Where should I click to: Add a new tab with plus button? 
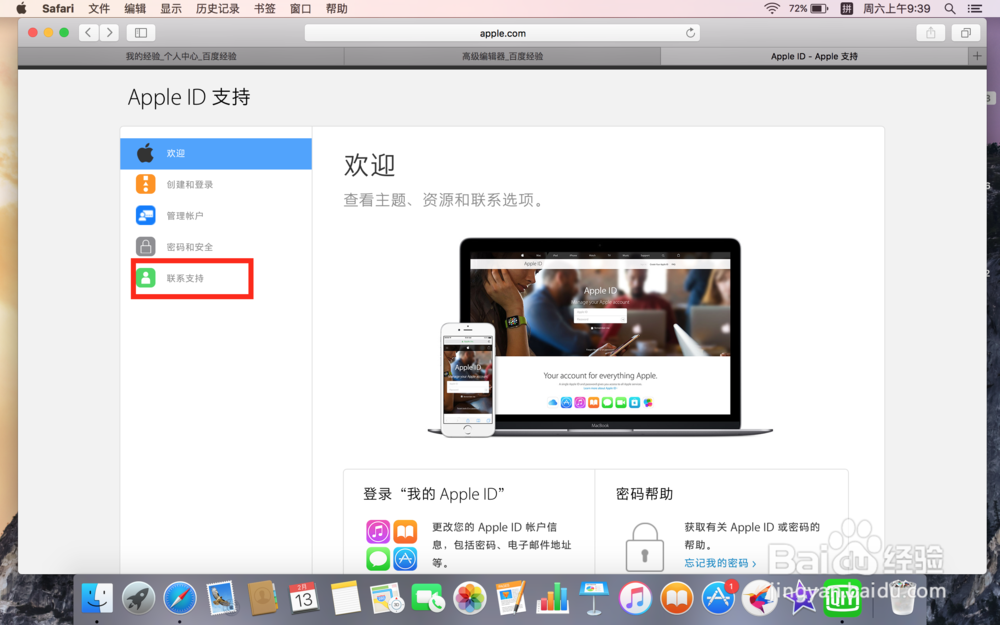[x=977, y=56]
